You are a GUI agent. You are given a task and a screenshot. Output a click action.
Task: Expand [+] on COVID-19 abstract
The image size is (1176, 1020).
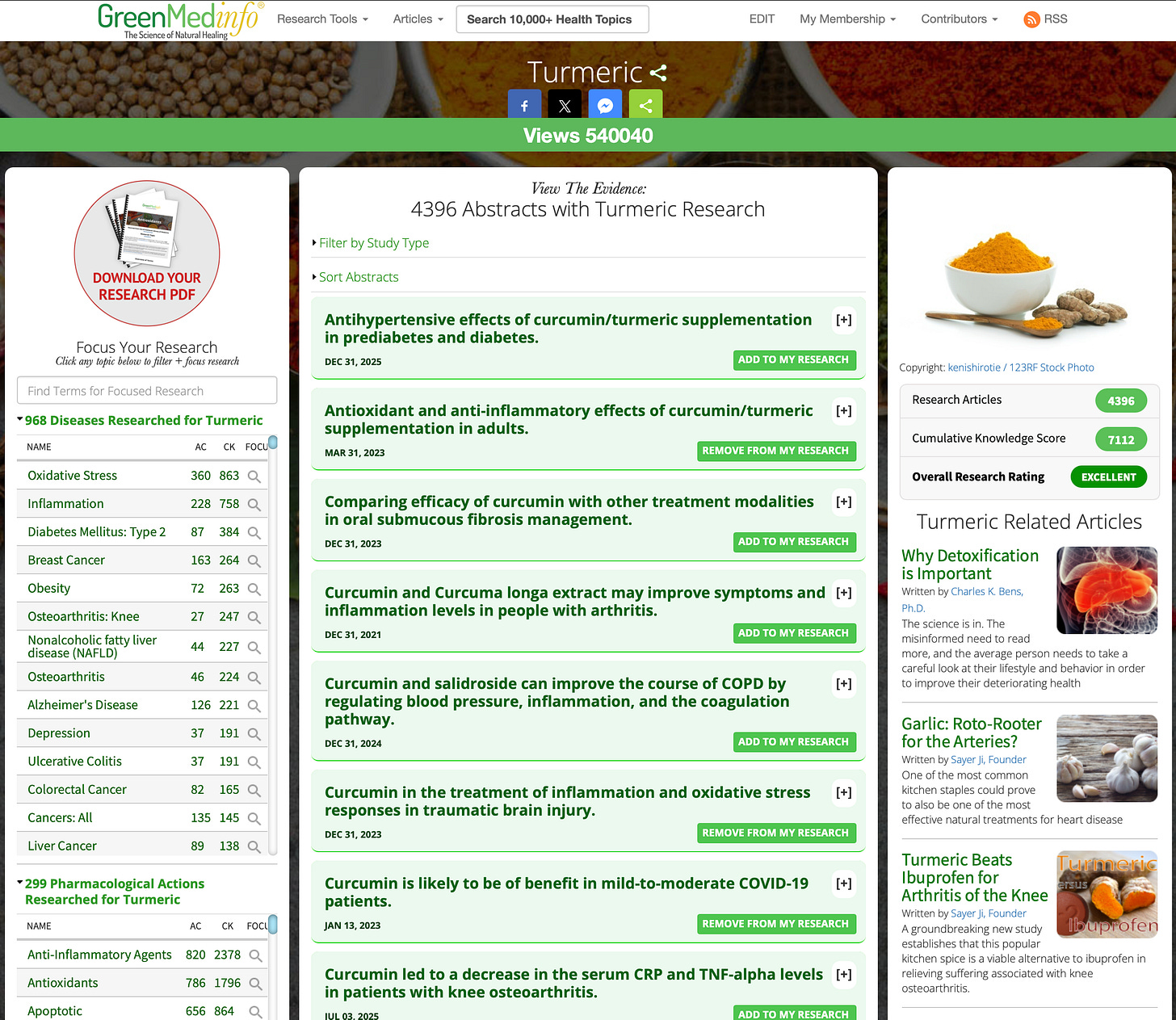844,884
